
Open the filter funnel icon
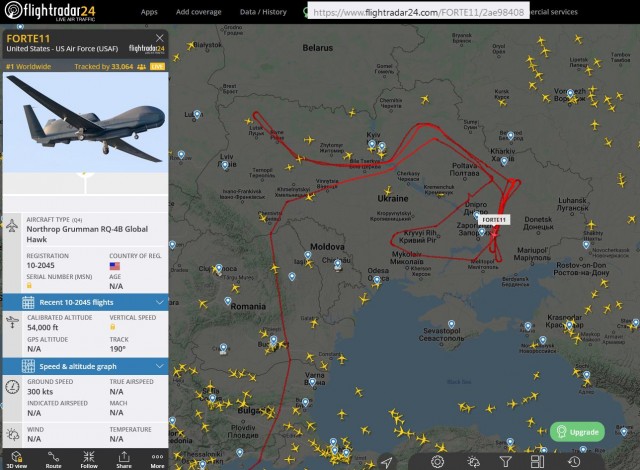(505, 461)
